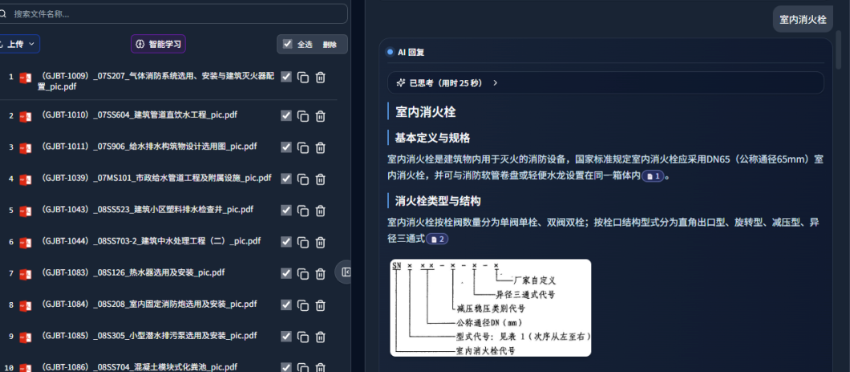Screen dimensions: 850x372
Task: Click the 智能学习 button
Action: pos(158,44)
